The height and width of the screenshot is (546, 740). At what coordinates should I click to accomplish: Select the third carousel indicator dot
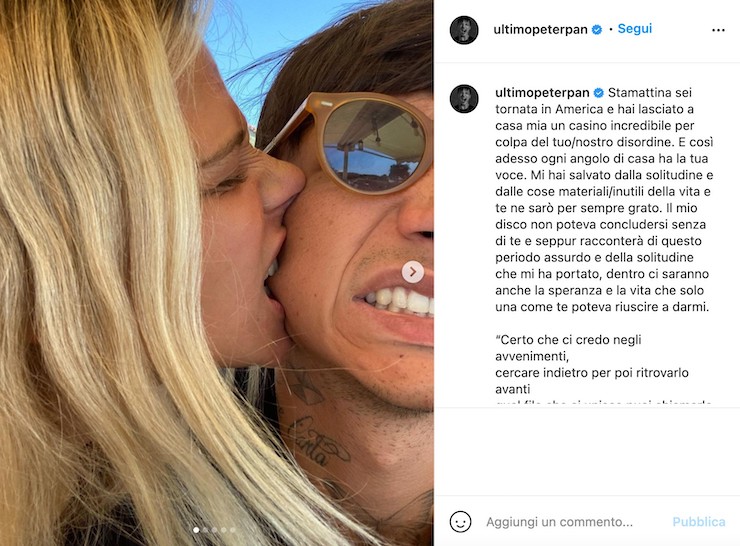[x=214, y=530]
